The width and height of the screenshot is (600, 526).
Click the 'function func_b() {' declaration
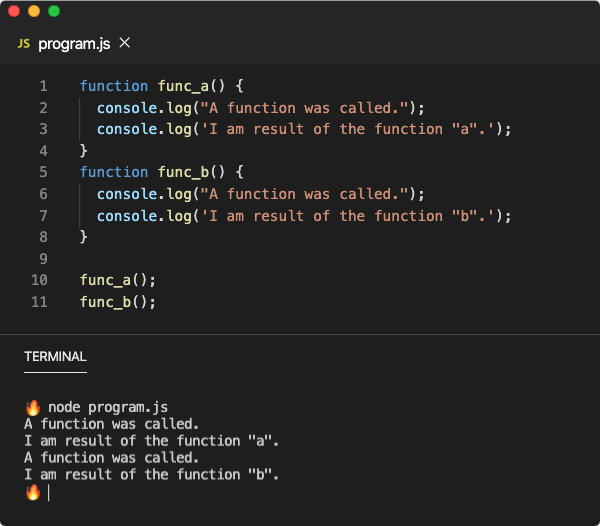coord(161,172)
